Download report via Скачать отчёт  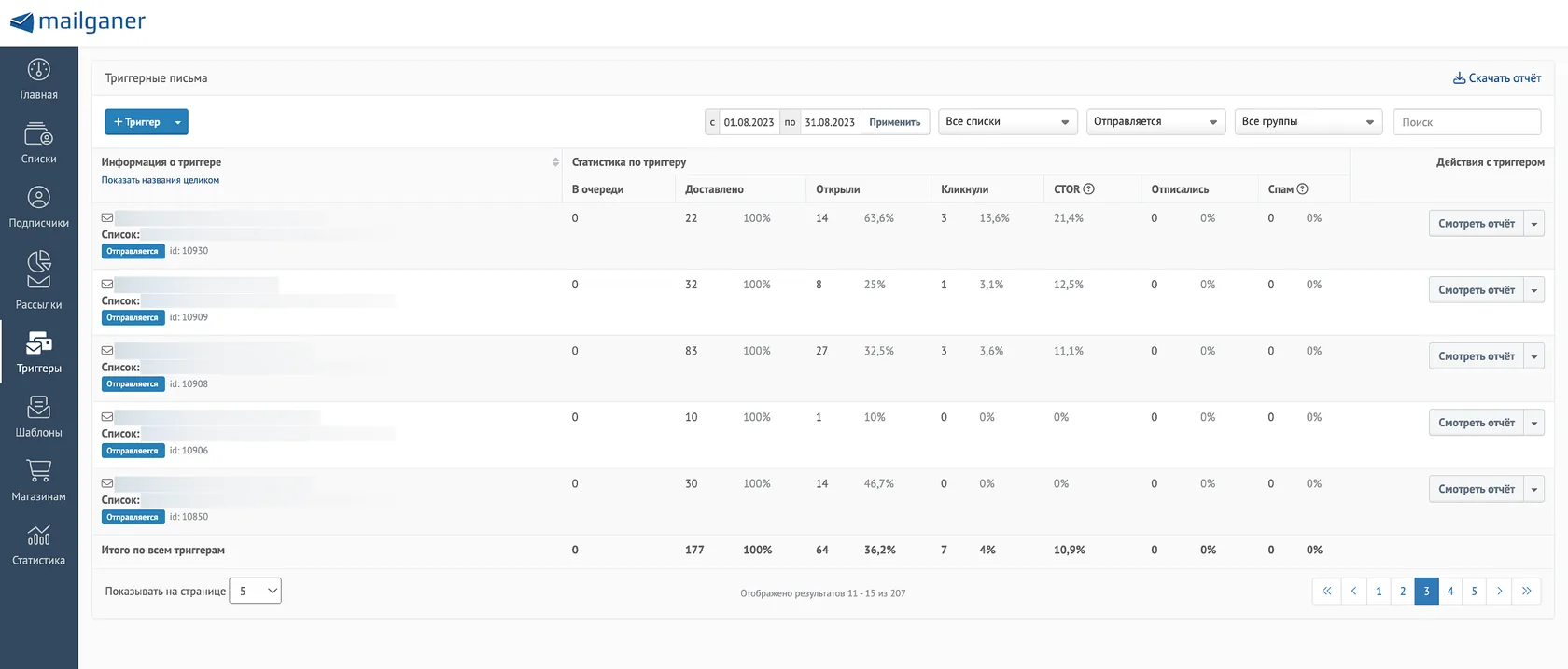(1497, 78)
